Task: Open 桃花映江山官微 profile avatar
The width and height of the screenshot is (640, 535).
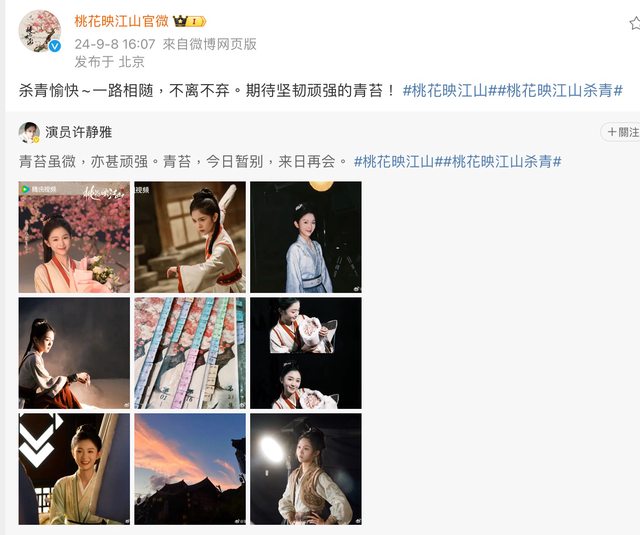Action: tap(40, 31)
